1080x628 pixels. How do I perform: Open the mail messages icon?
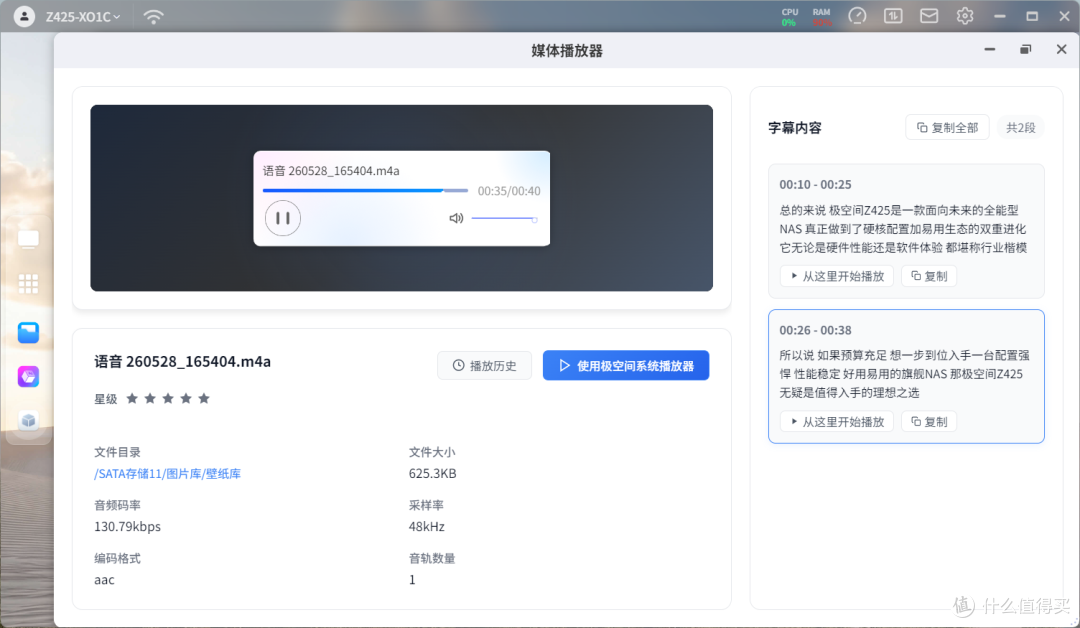929,16
